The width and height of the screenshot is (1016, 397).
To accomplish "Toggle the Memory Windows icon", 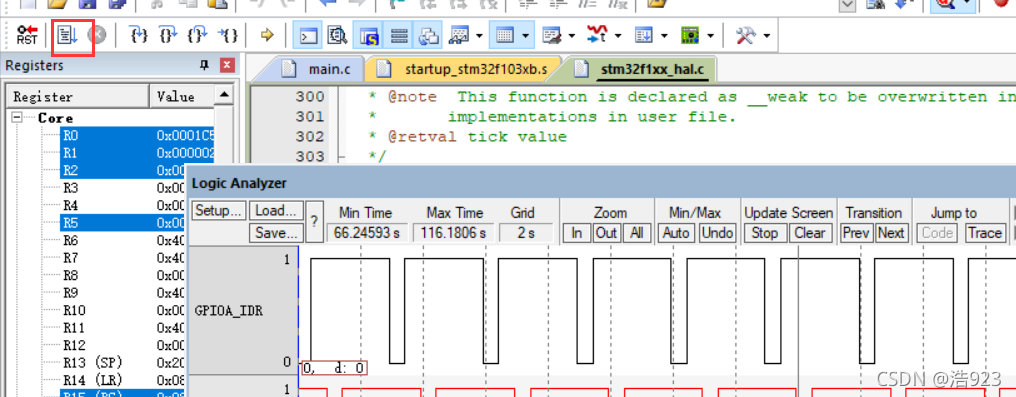I will [505, 35].
